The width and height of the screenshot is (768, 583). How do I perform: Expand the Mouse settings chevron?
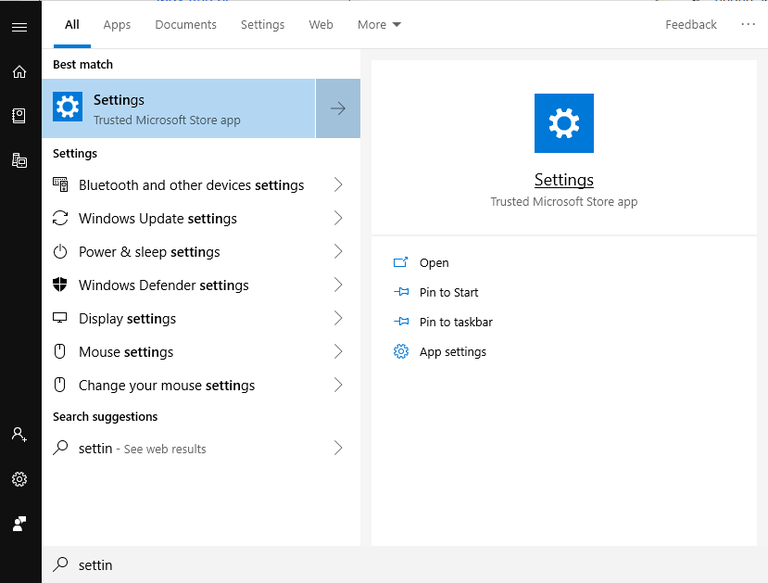(x=338, y=351)
